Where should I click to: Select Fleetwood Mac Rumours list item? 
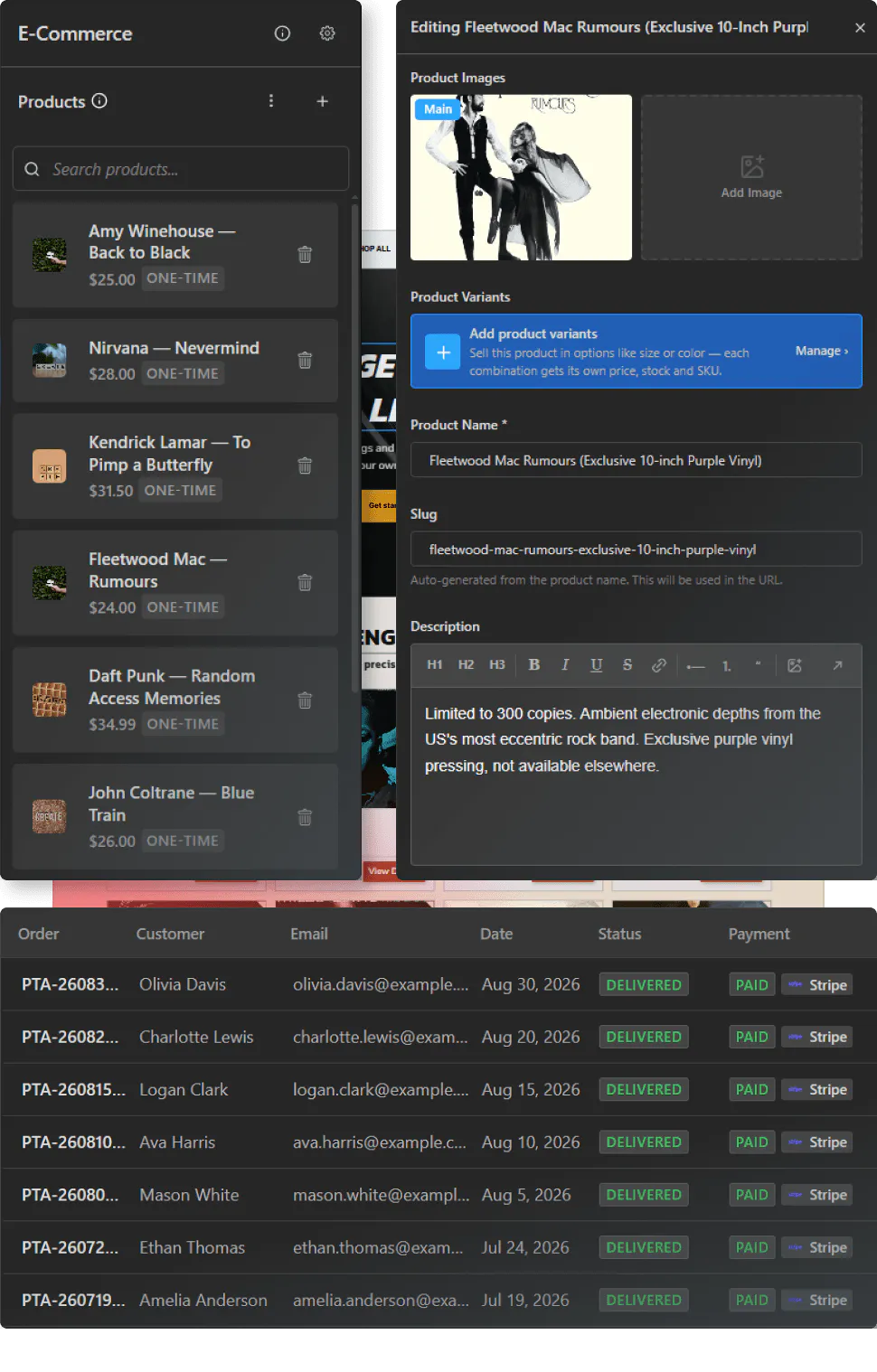[x=175, y=582]
